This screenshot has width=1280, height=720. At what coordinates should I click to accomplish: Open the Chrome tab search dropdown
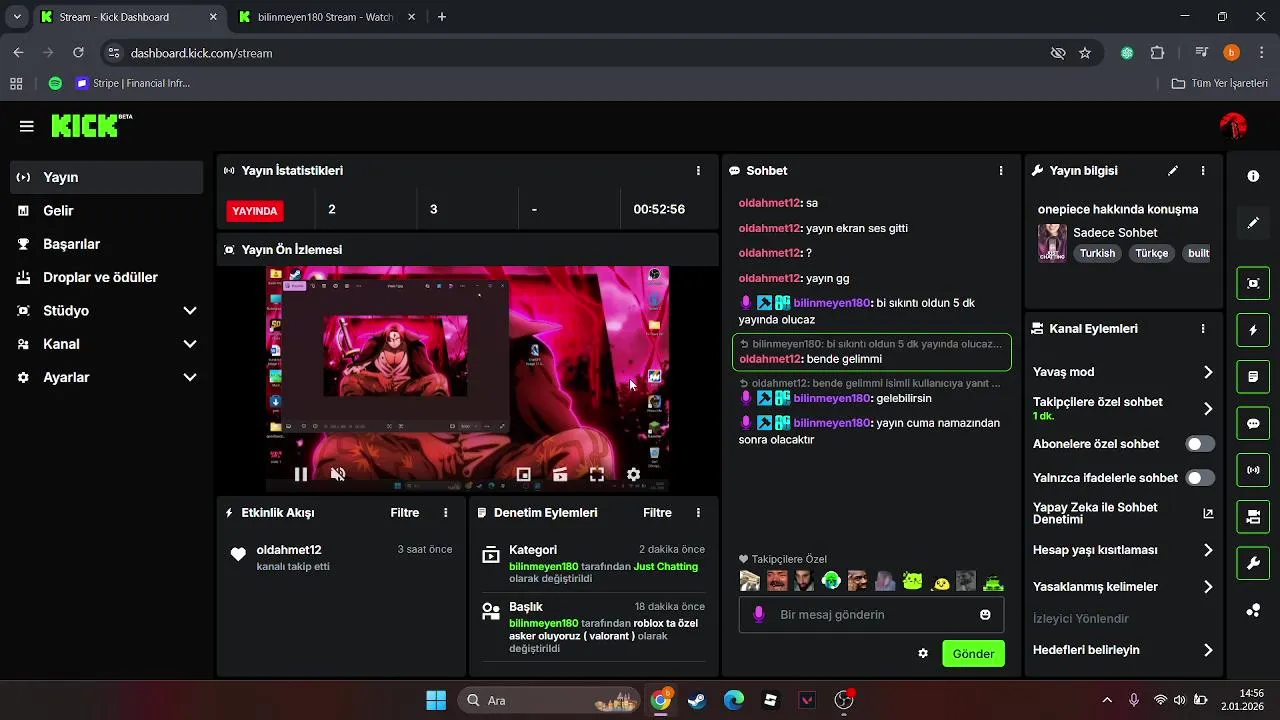(x=17, y=17)
